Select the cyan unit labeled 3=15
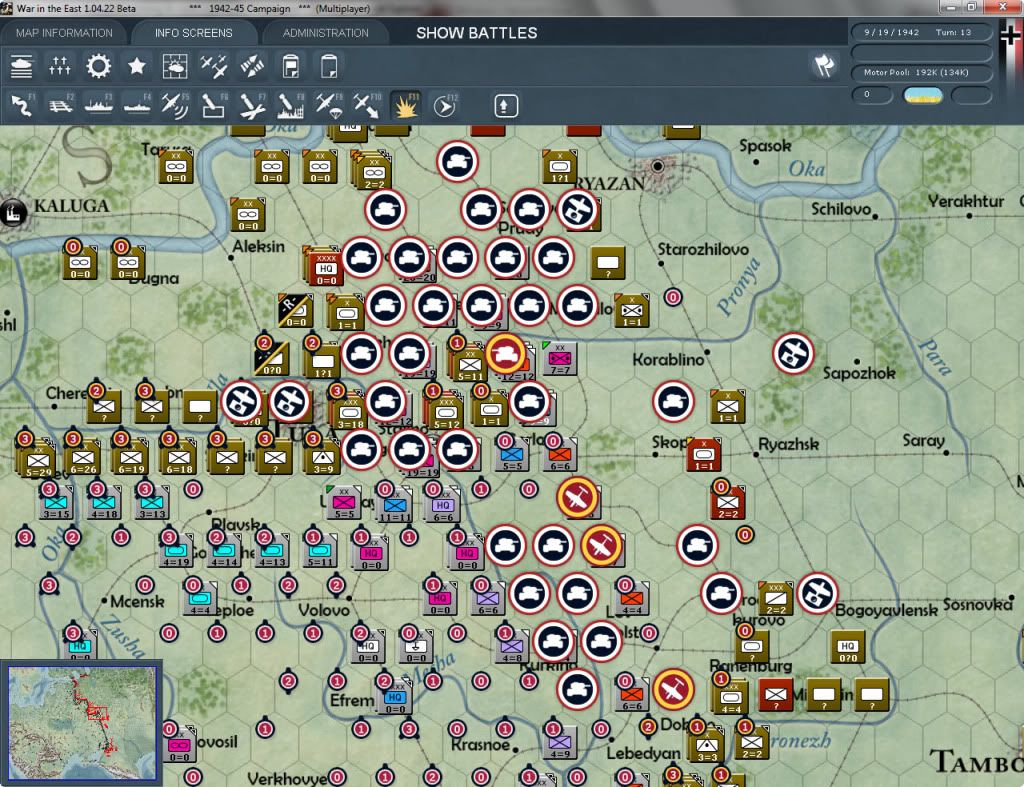Image resolution: width=1024 pixels, height=787 pixels. (56, 504)
